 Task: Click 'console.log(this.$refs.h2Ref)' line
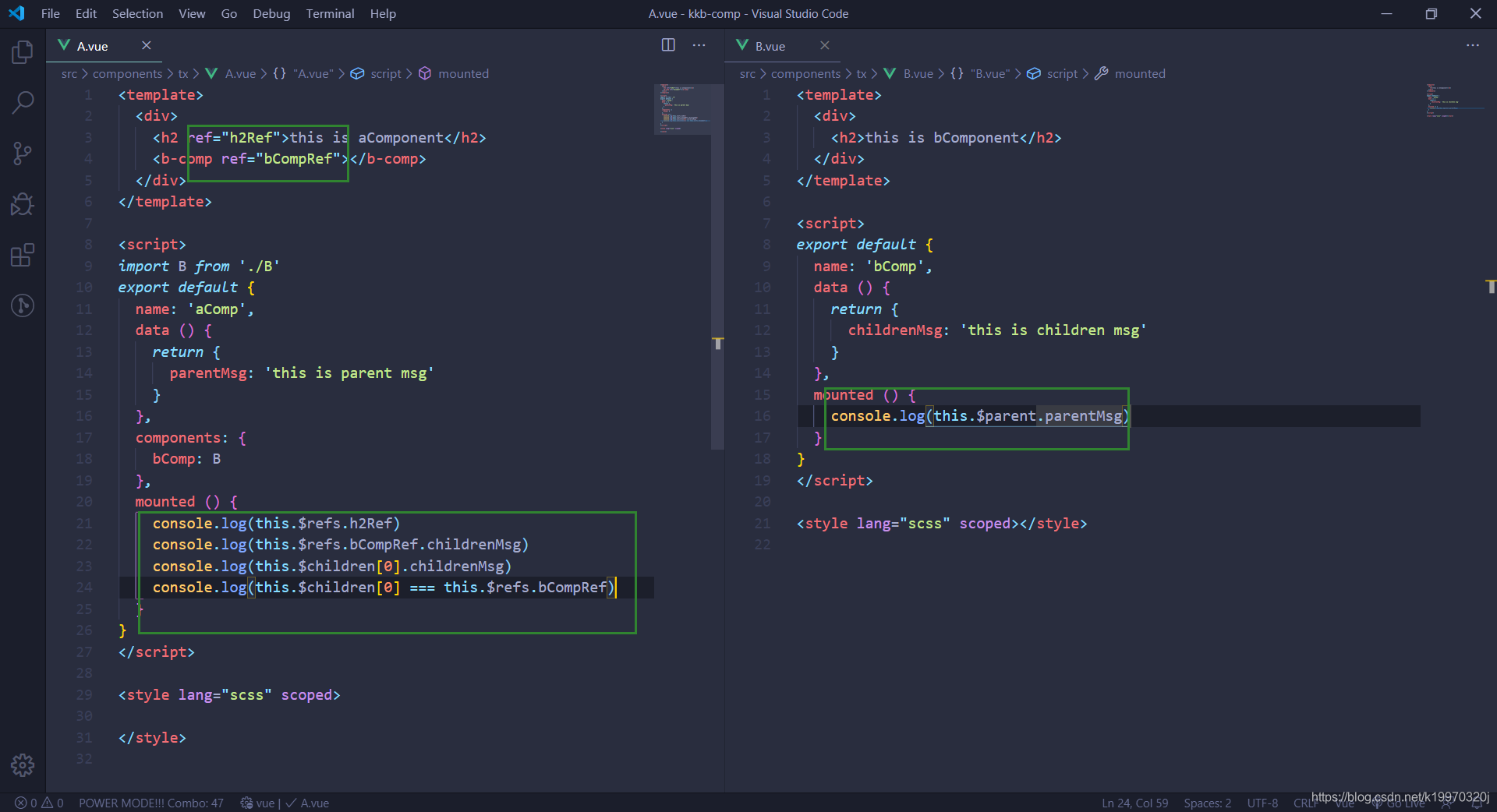tap(276, 524)
